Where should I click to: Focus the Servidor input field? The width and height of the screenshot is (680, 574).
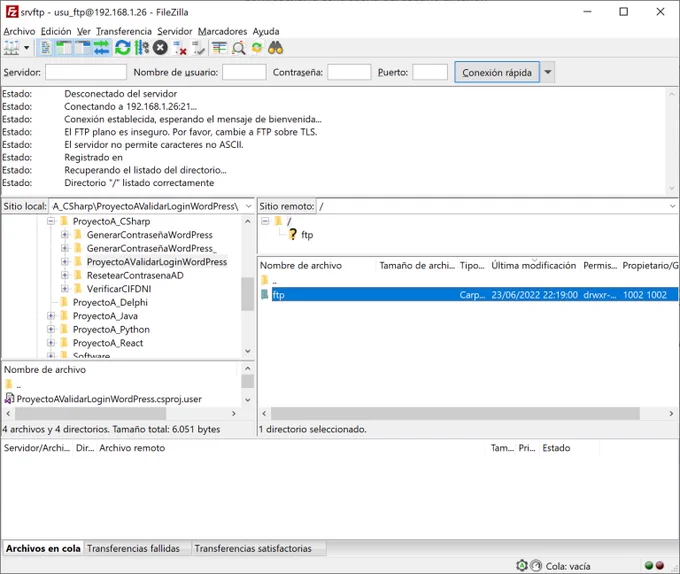pyautogui.click(x=86, y=72)
